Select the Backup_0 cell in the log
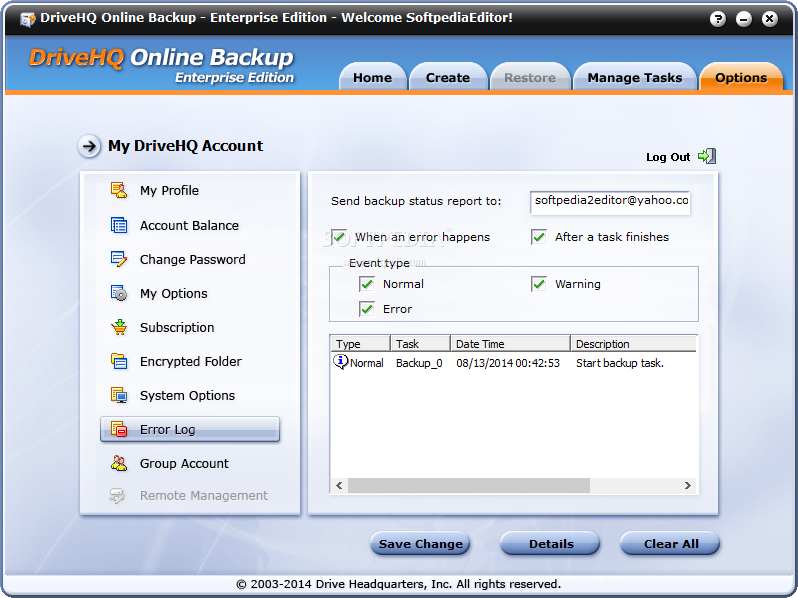 (x=419, y=363)
